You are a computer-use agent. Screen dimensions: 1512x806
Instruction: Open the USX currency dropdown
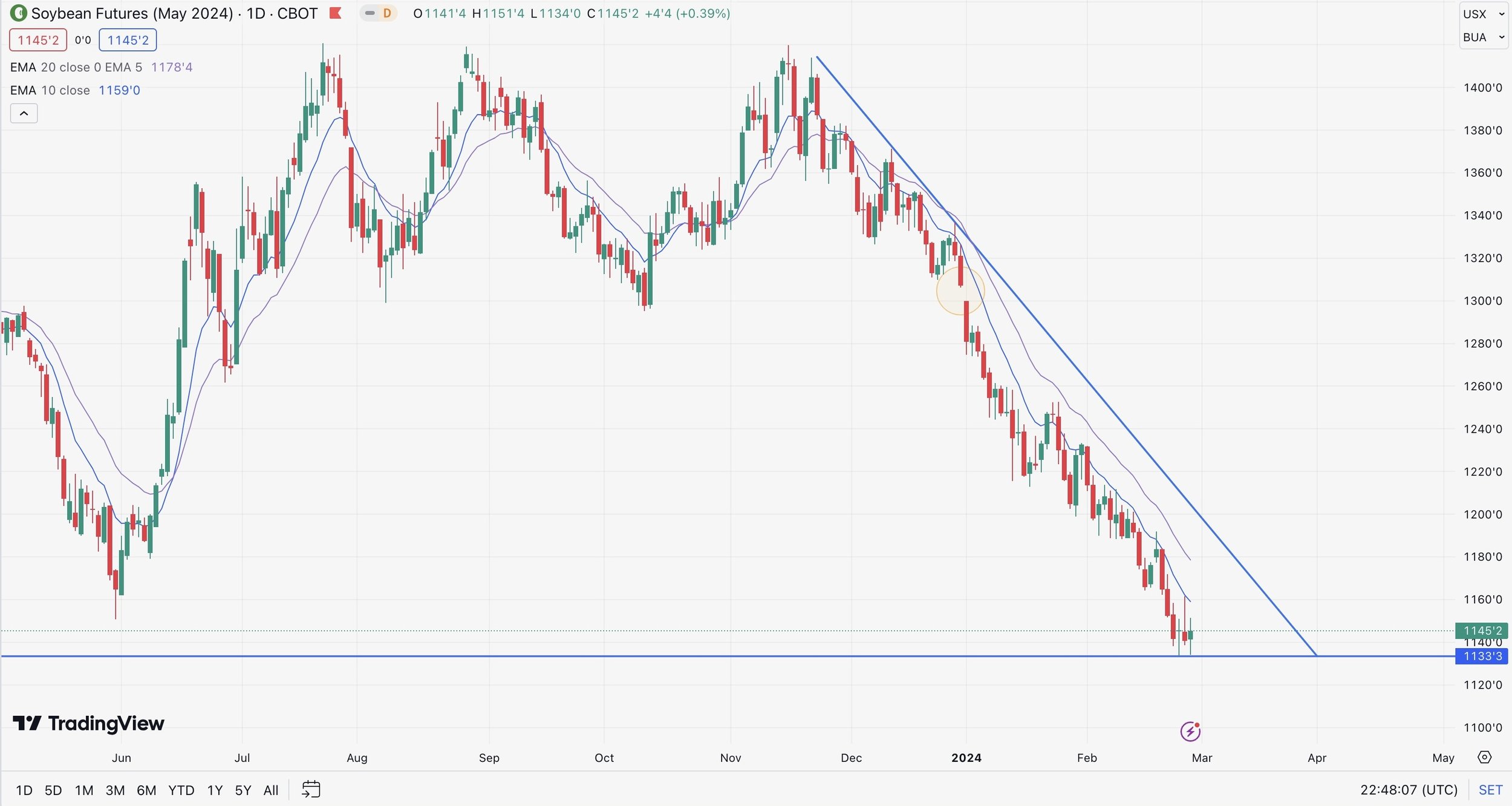[1483, 14]
